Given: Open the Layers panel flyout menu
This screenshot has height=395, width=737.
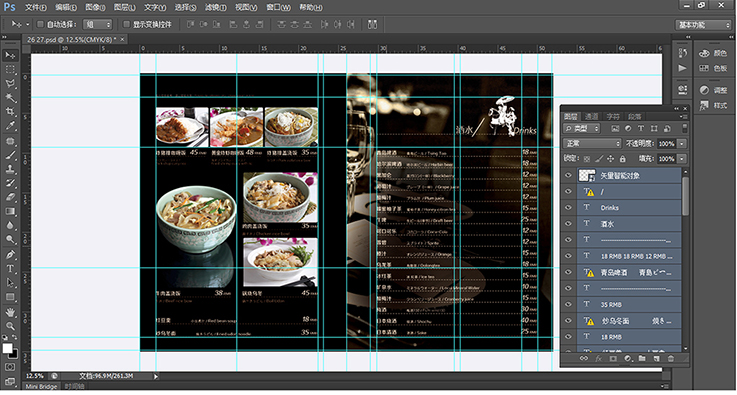Looking at the screenshot, I should [x=684, y=116].
